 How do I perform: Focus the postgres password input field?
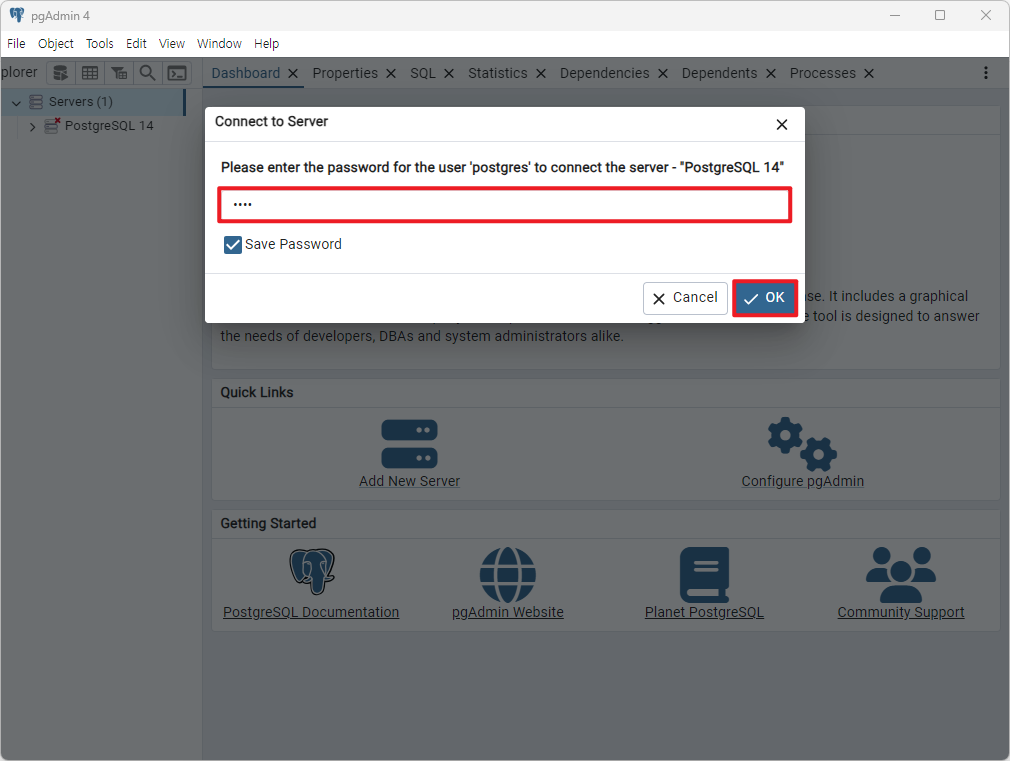pyautogui.click(x=504, y=205)
